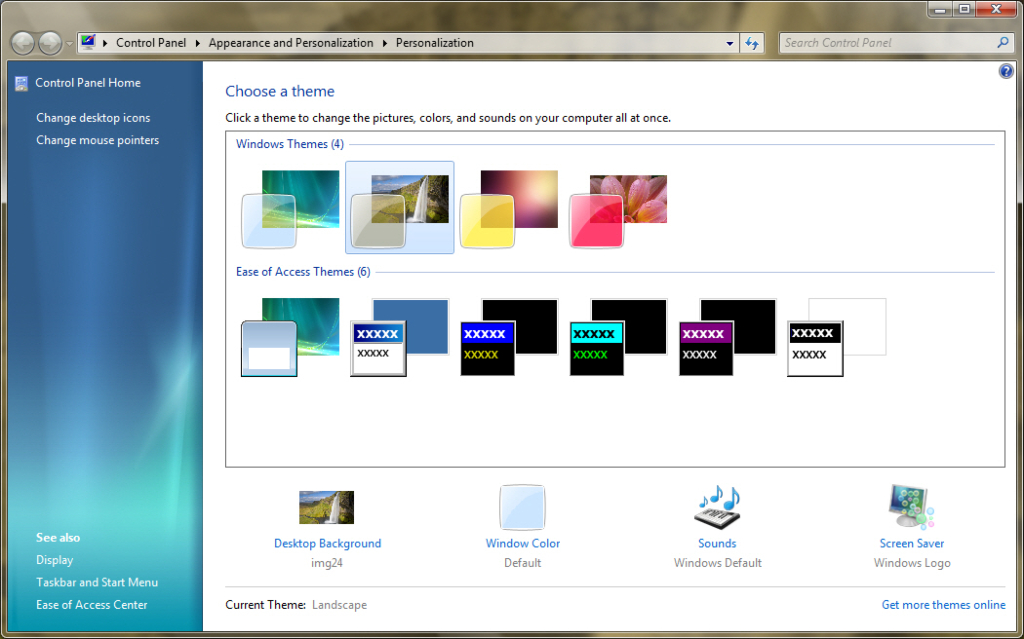Screen dimensions: 1024x639
Task: Go to Control Panel Home
Action: coord(88,83)
